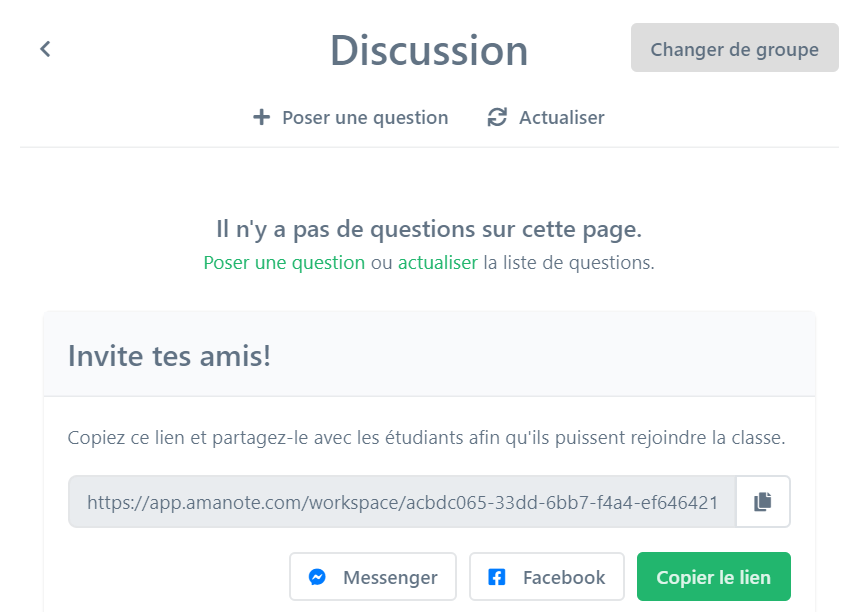Select Poser une question in toolbar

coord(351,117)
